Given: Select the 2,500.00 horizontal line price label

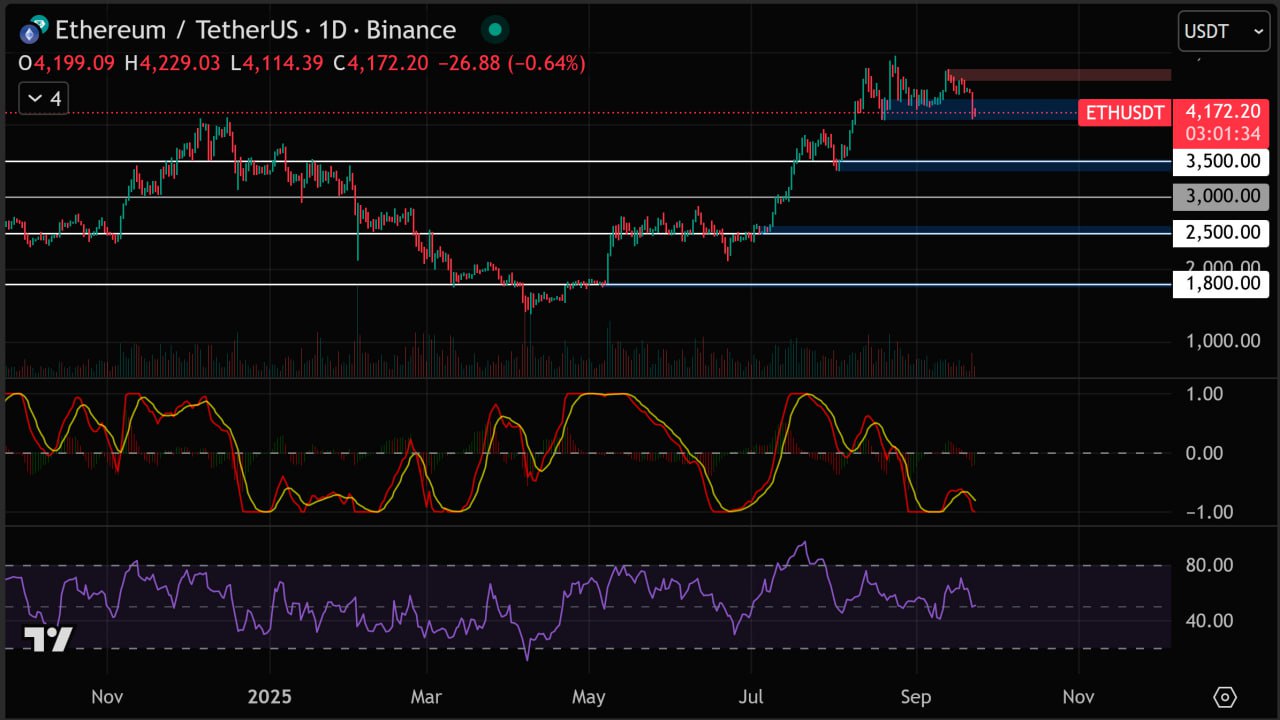Looking at the screenshot, I should (1222, 233).
